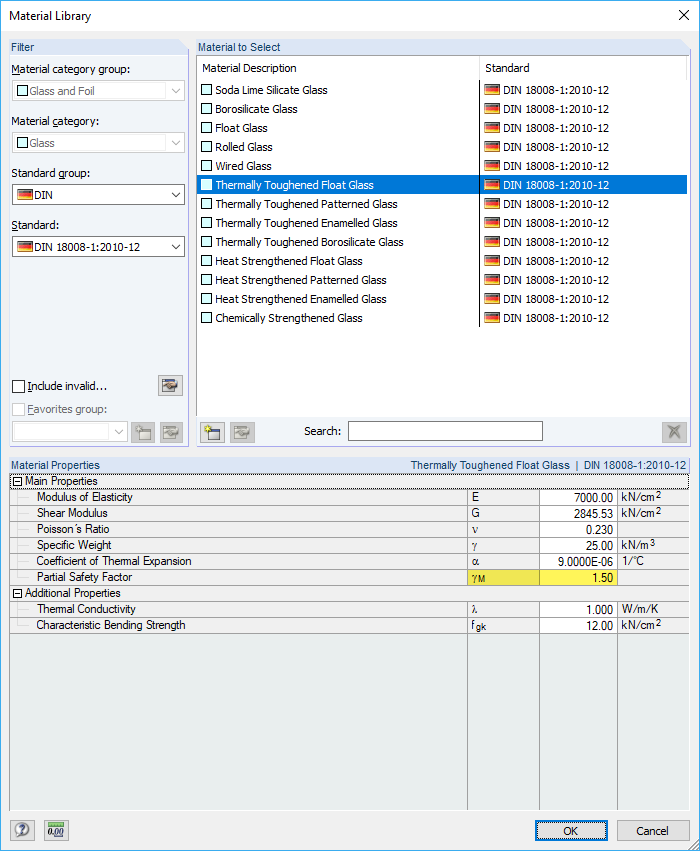Viewport: 700px width, 851px height.
Task: Select Thermally Toughened Enamelled Glass
Action: (x=442, y=223)
